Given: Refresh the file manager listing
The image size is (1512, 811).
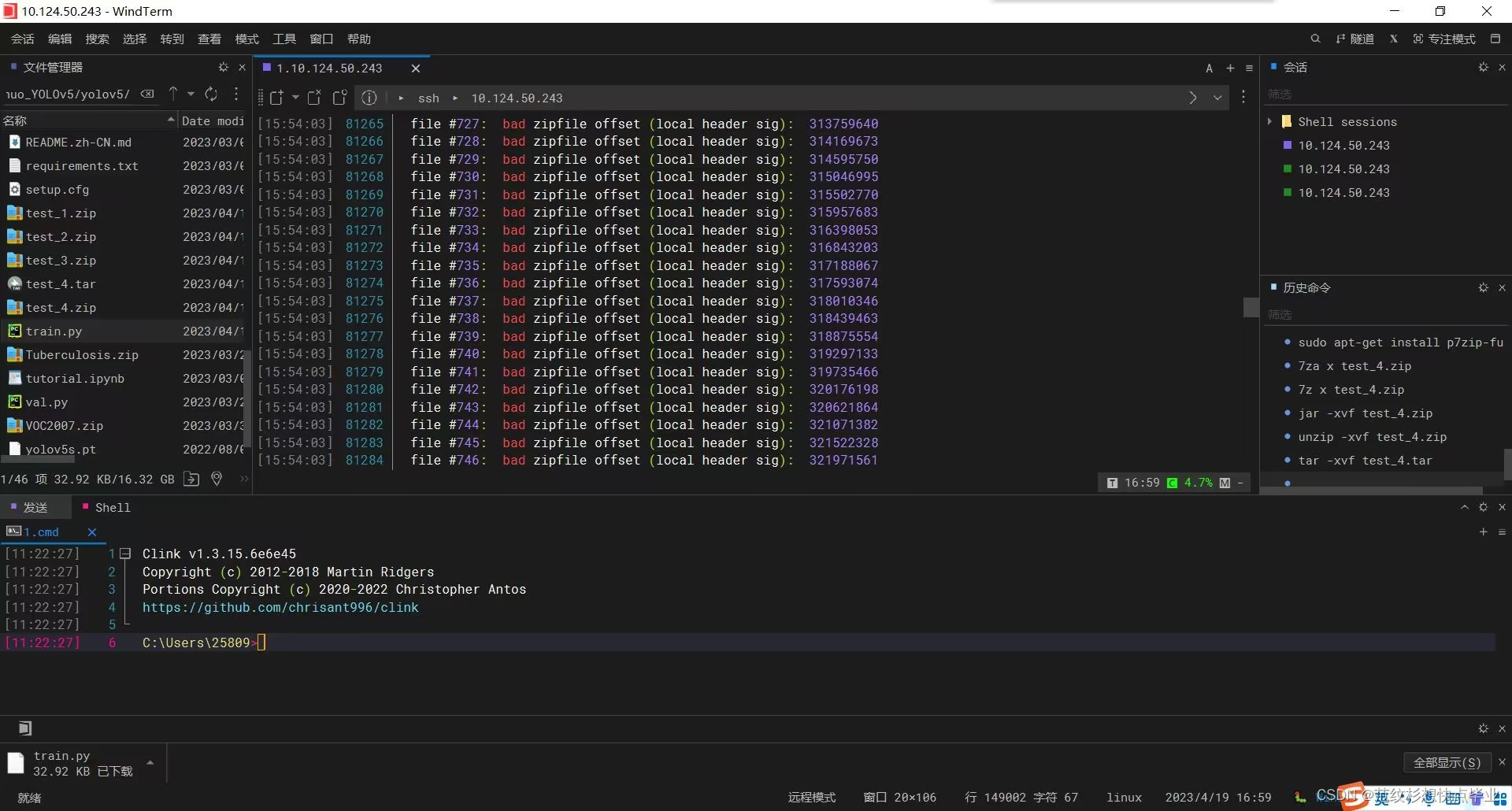Looking at the screenshot, I should coord(211,94).
